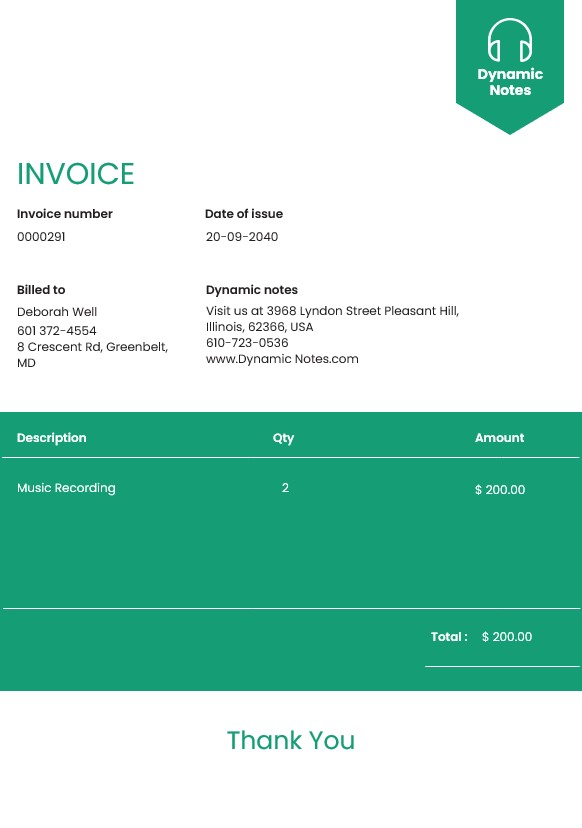Viewport: 582px width, 828px height.
Task: Click the Amount column header
Action: click(x=500, y=438)
